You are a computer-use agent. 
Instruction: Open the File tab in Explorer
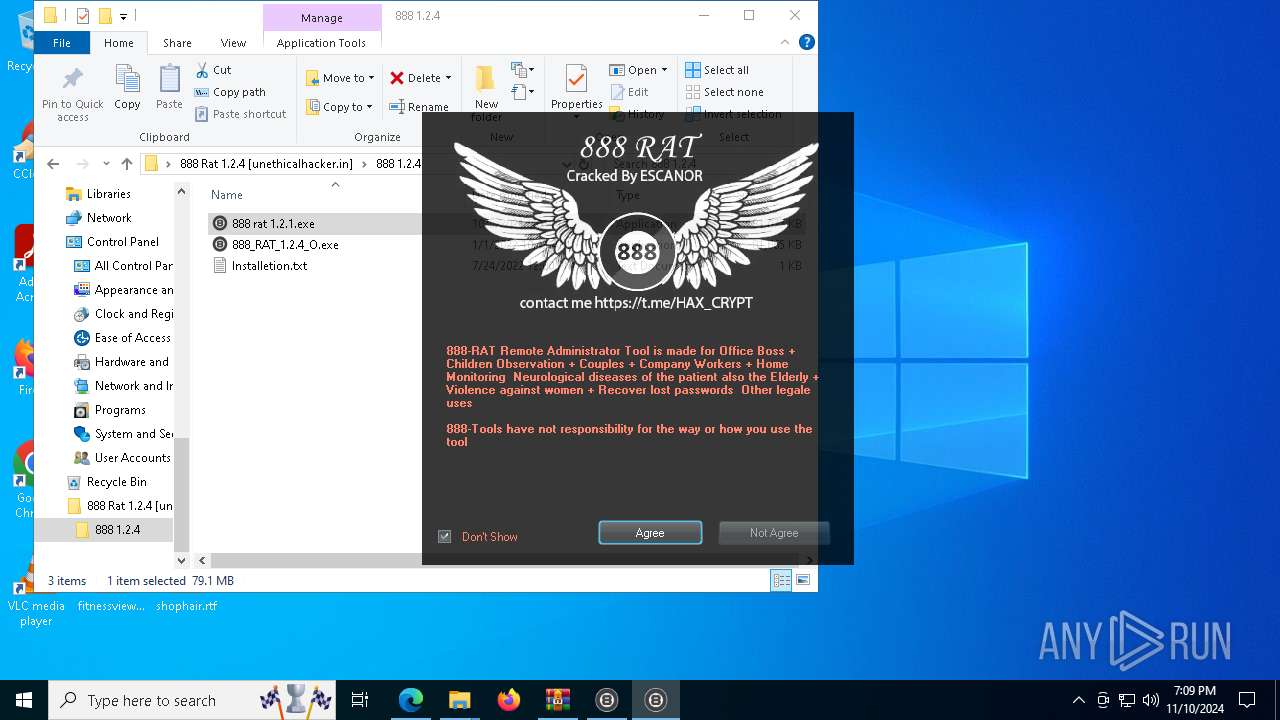tap(61, 43)
